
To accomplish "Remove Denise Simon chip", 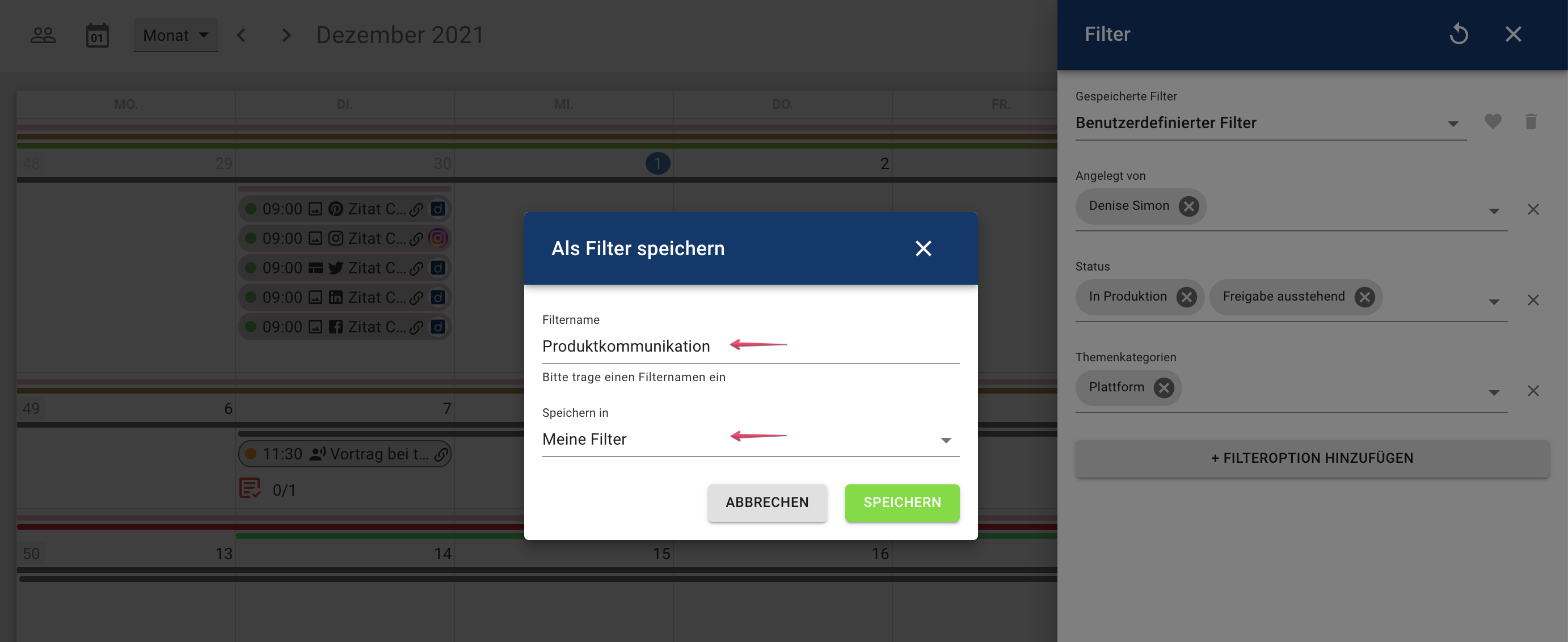I will pos(1188,206).
